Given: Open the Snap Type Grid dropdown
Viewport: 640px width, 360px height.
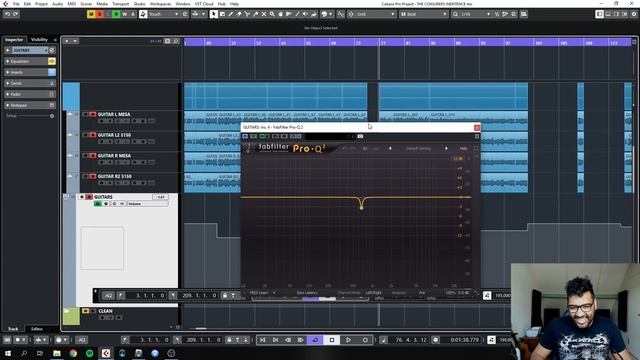Looking at the screenshot, I should pyautogui.click(x=375, y=14).
